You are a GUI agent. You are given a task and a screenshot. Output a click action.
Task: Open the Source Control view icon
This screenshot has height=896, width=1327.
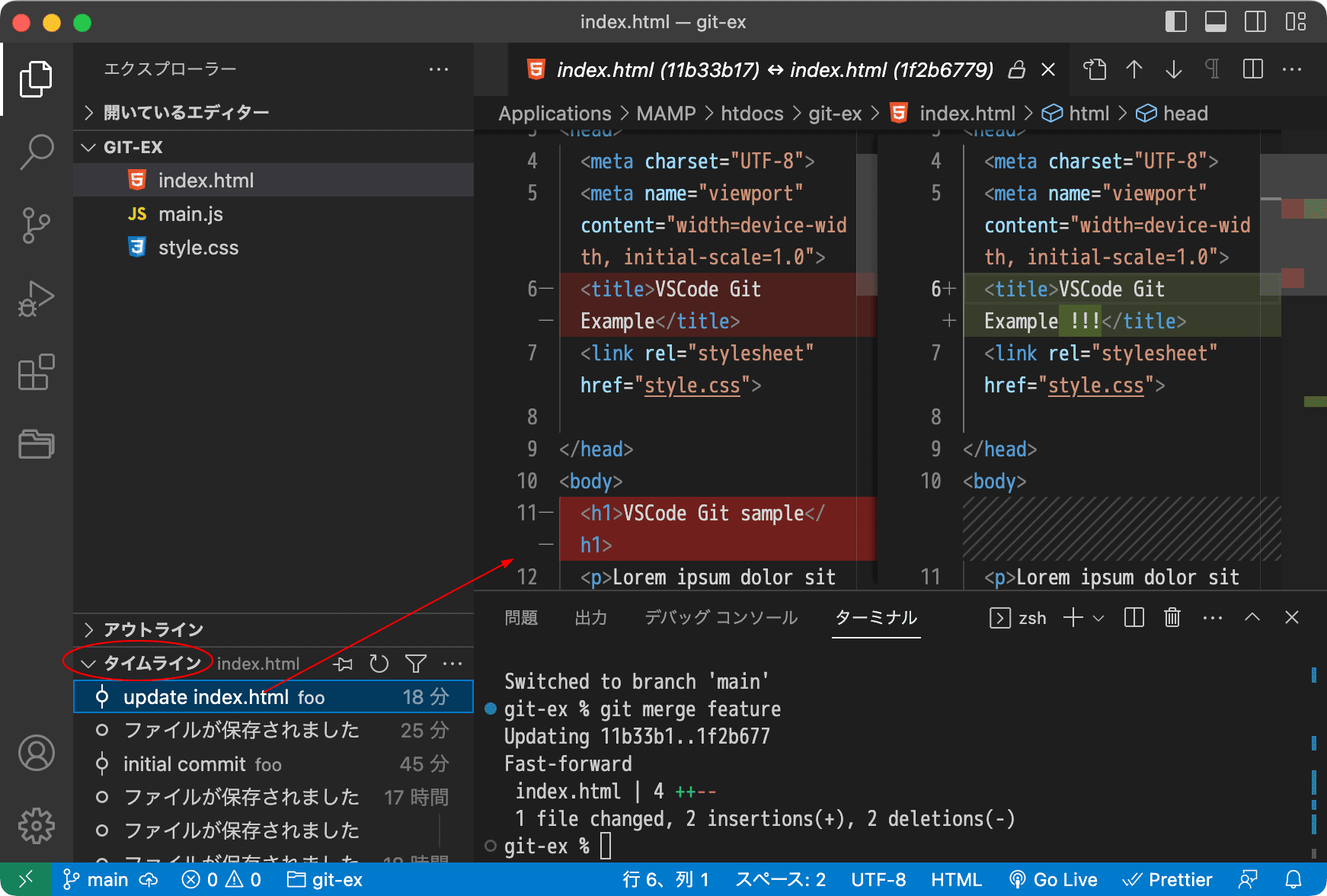coord(36,225)
